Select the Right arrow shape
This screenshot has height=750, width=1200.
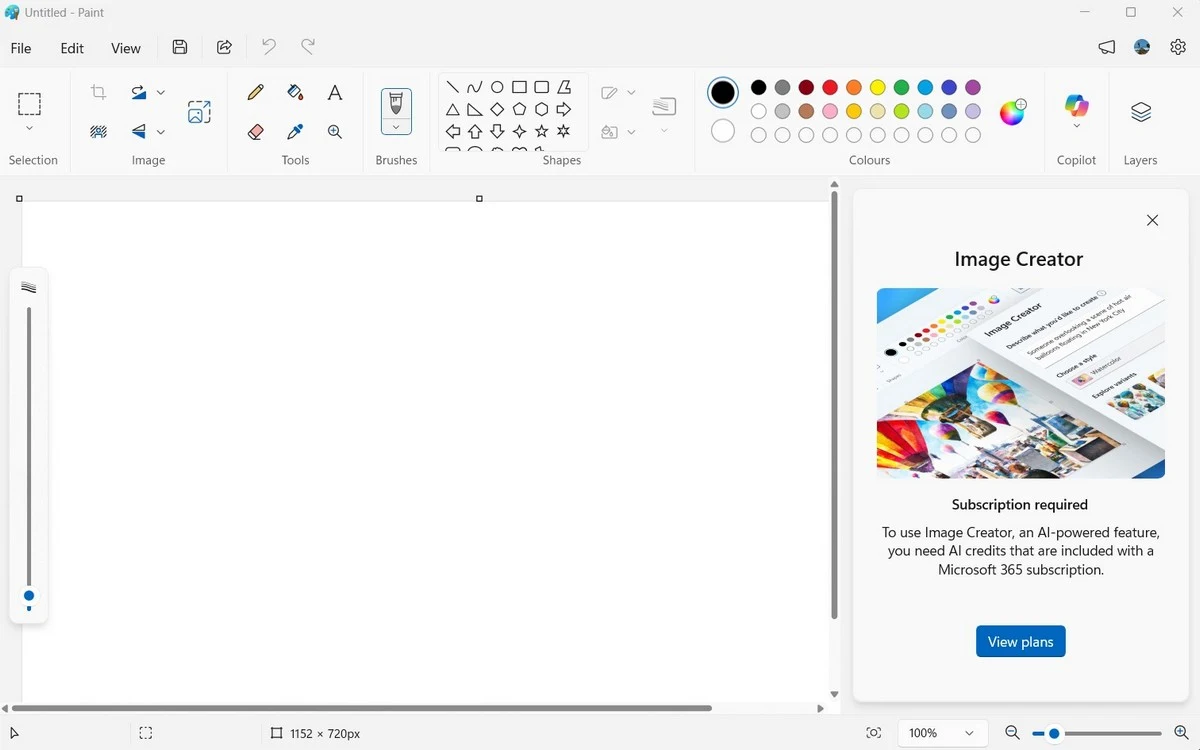[x=563, y=110]
